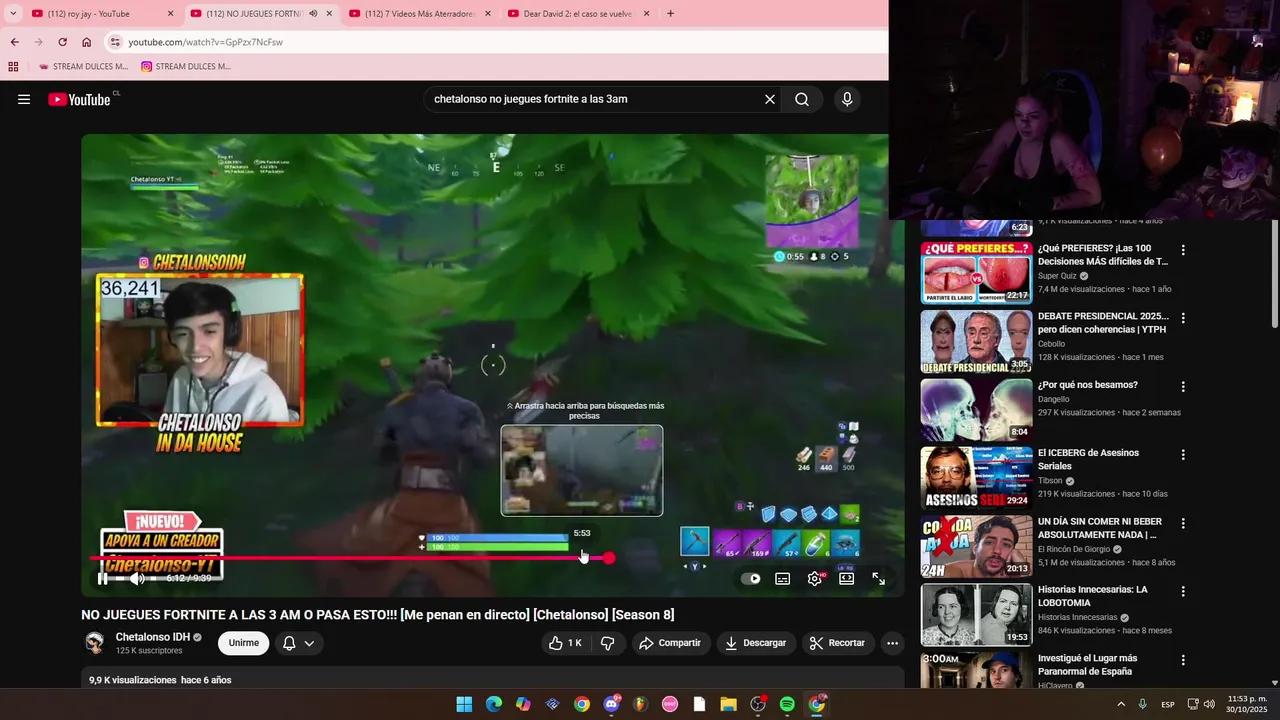Screen dimensions: 1280x720
Task: Toggle subtitles in the player
Action: [x=783, y=578]
